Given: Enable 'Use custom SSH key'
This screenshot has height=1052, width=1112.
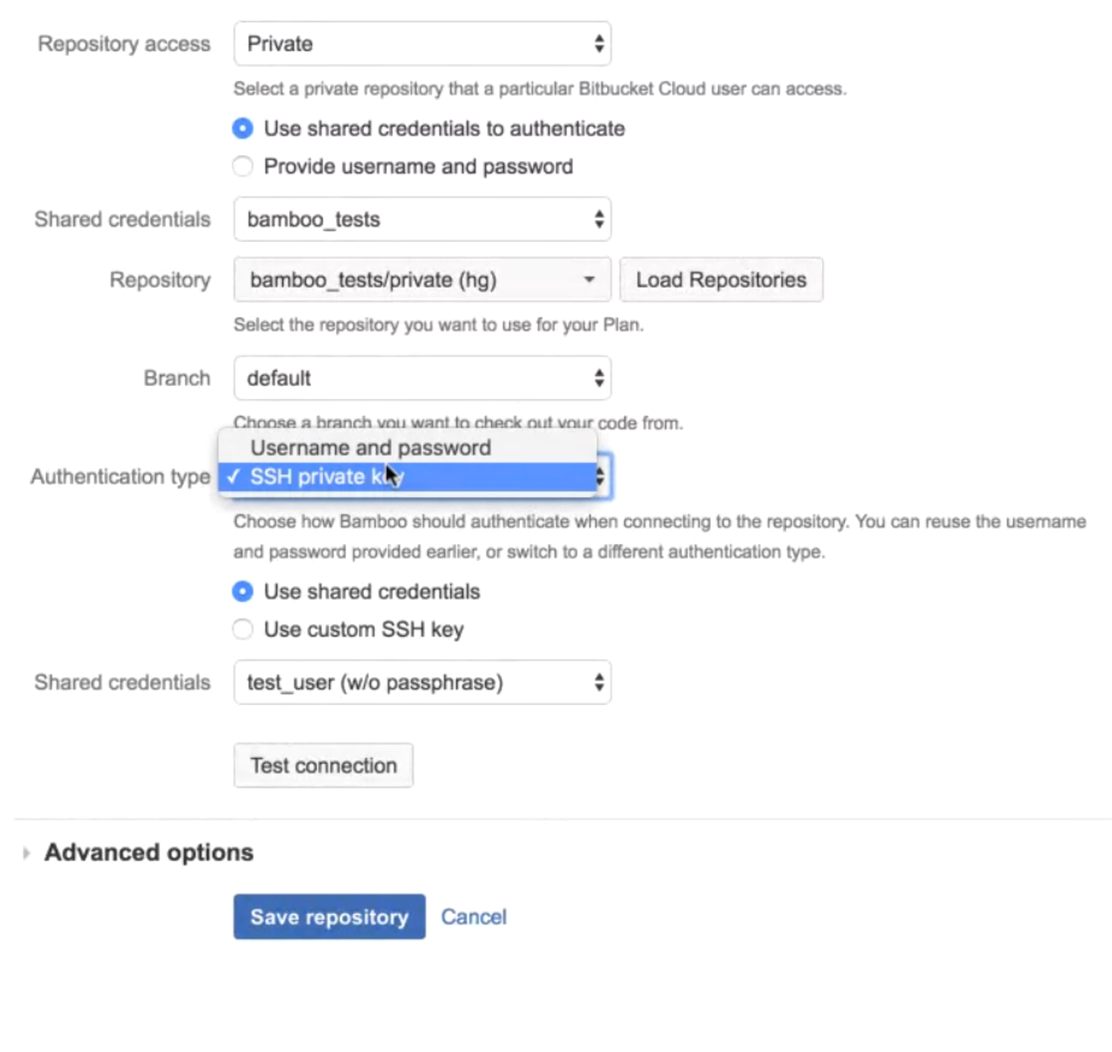Looking at the screenshot, I should (242, 629).
